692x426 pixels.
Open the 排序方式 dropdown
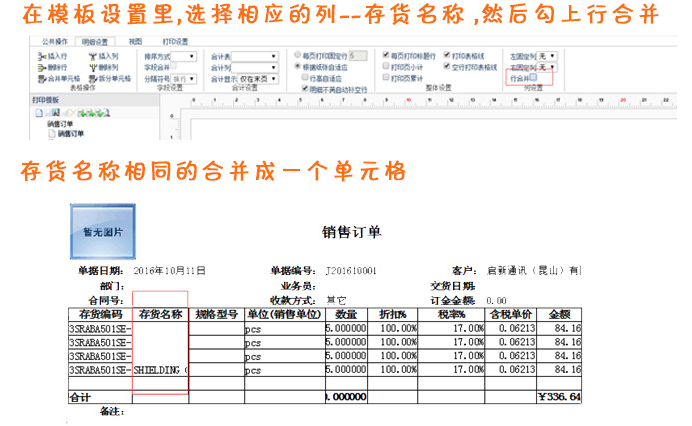191,57
